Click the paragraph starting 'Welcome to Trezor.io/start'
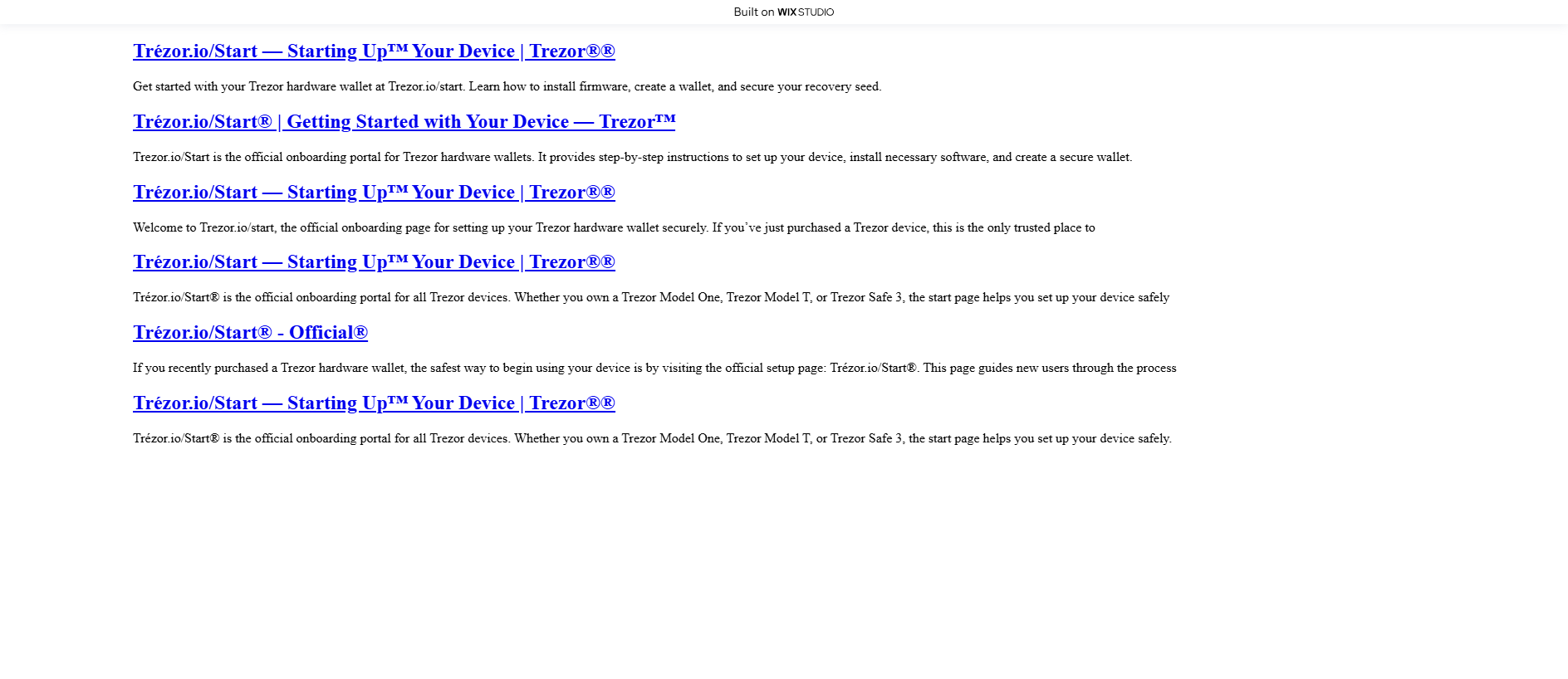The height and width of the screenshot is (679, 1568). coord(614,227)
